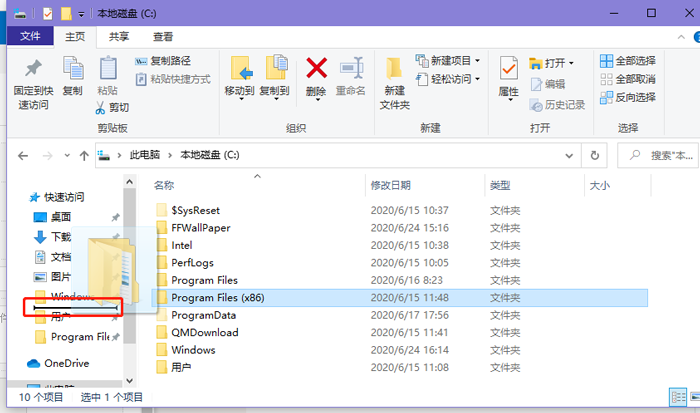This screenshot has height=413, width=700.
Task: Click the search box
Action: pos(658,155)
